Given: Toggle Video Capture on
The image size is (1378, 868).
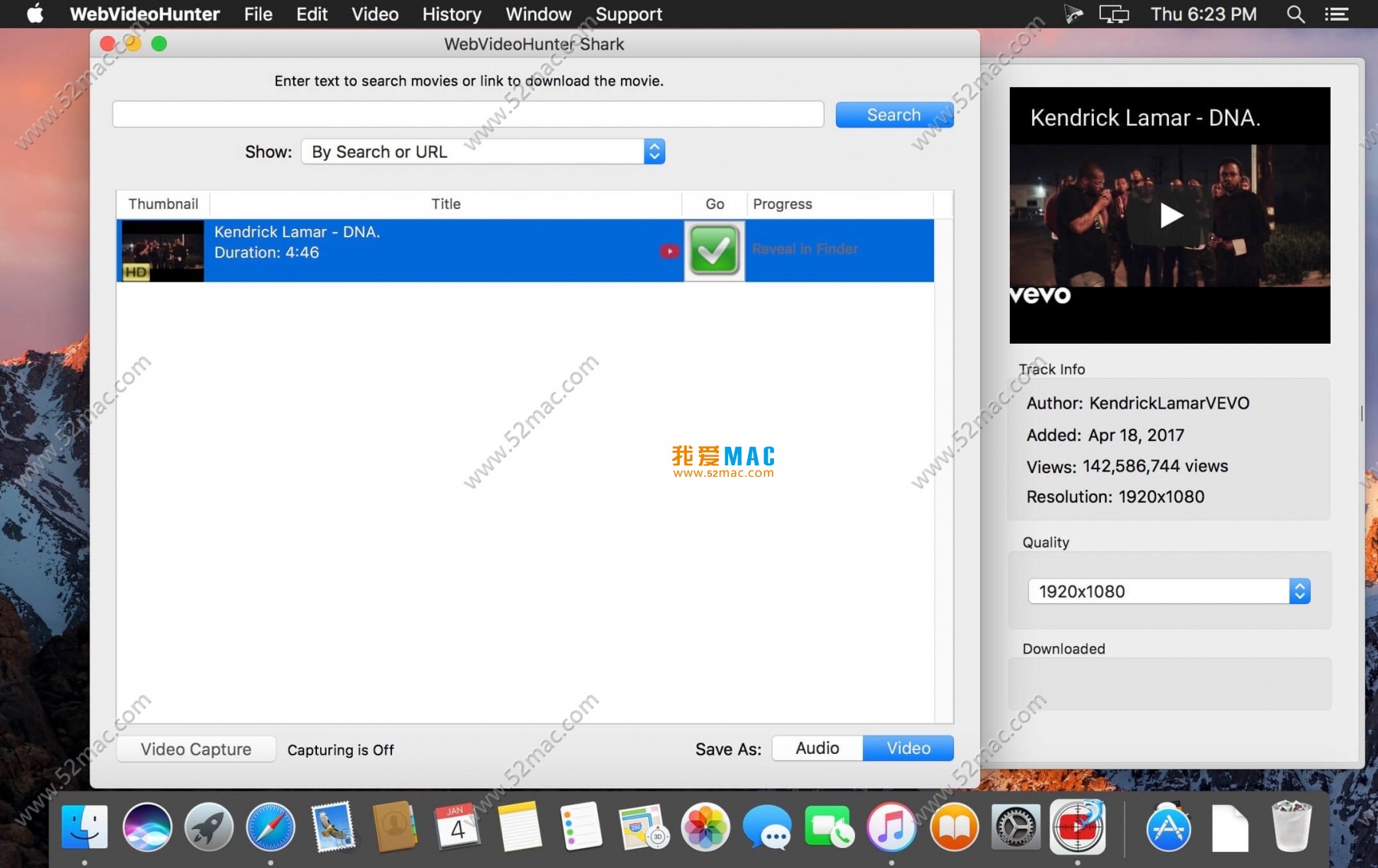Looking at the screenshot, I should pyautogui.click(x=195, y=749).
